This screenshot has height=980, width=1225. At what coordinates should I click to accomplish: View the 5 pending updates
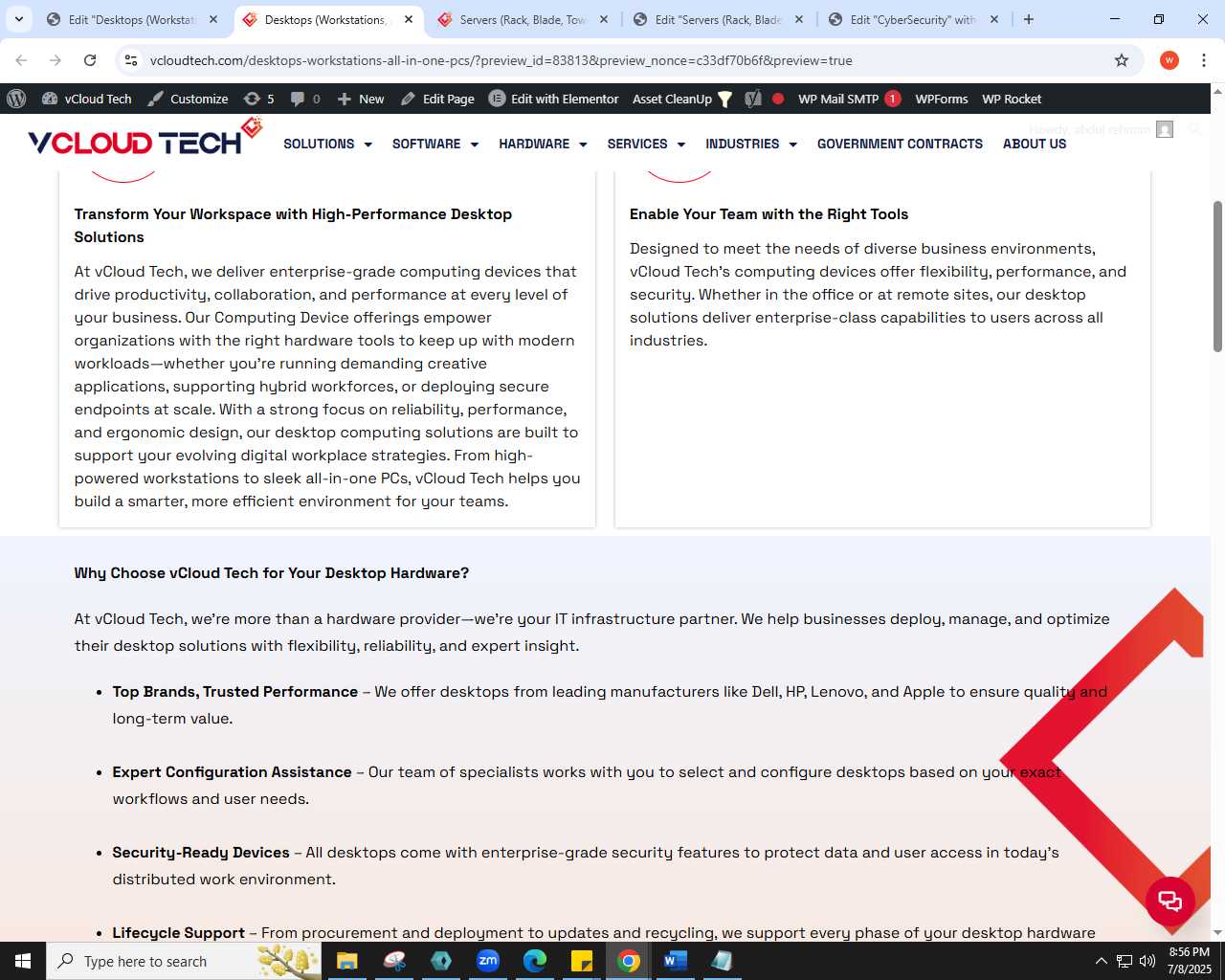[x=259, y=99]
